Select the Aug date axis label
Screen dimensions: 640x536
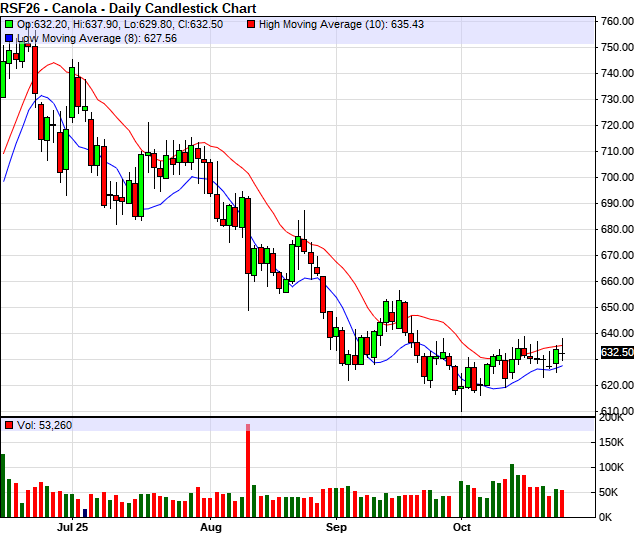[x=210, y=525]
